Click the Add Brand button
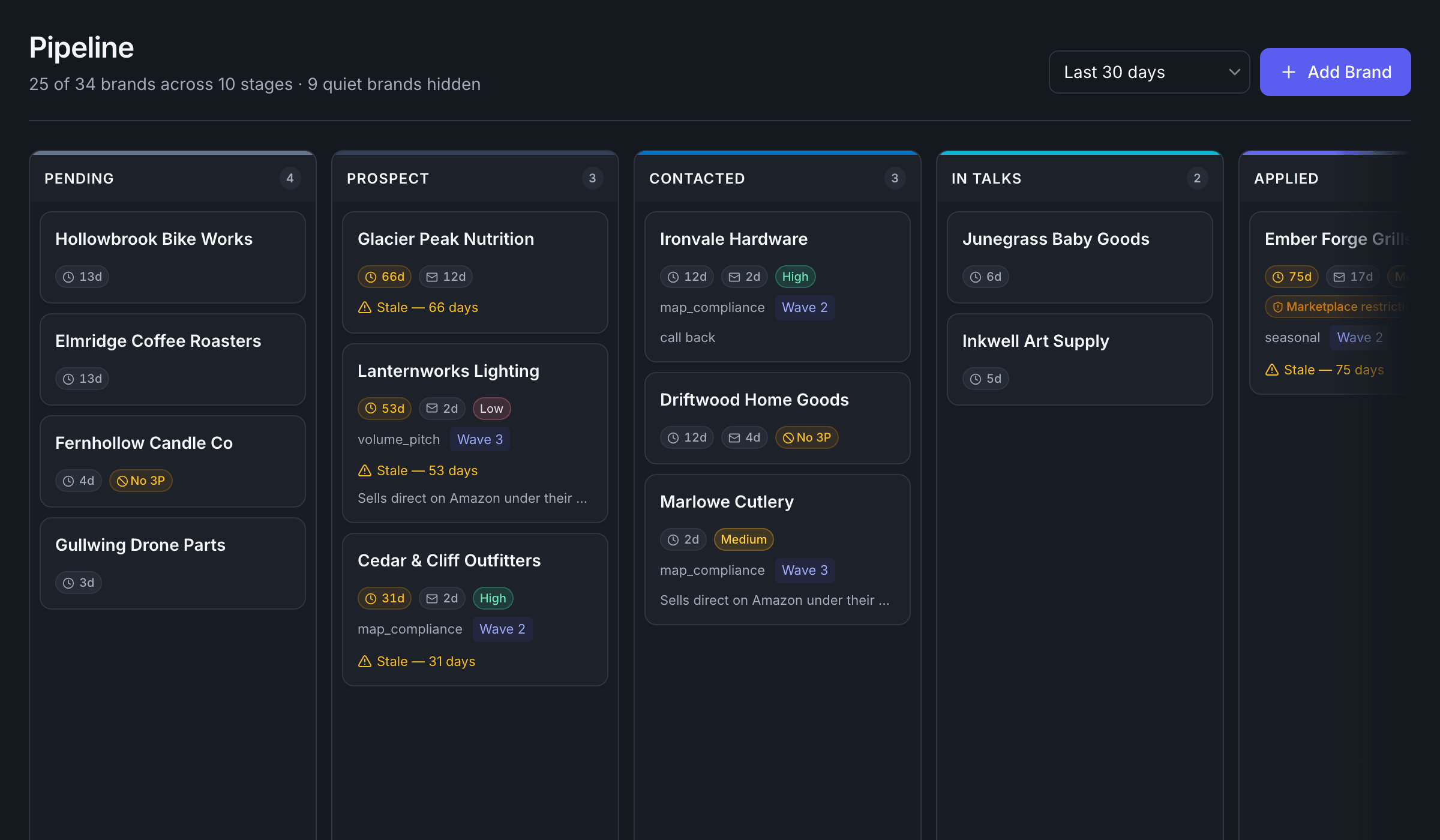This screenshot has width=1440, height=840. coord(1335,72)
